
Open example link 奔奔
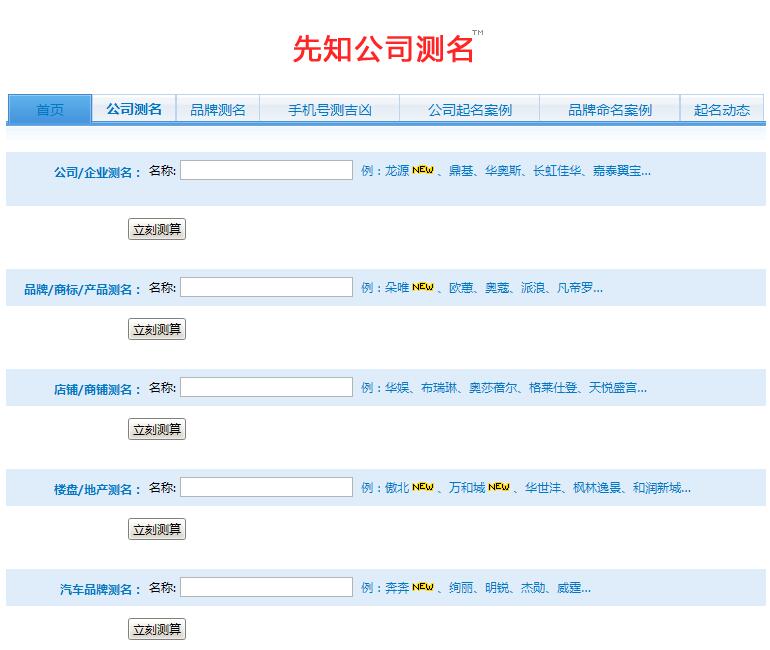pyautogui.click(x=397, y=588)
